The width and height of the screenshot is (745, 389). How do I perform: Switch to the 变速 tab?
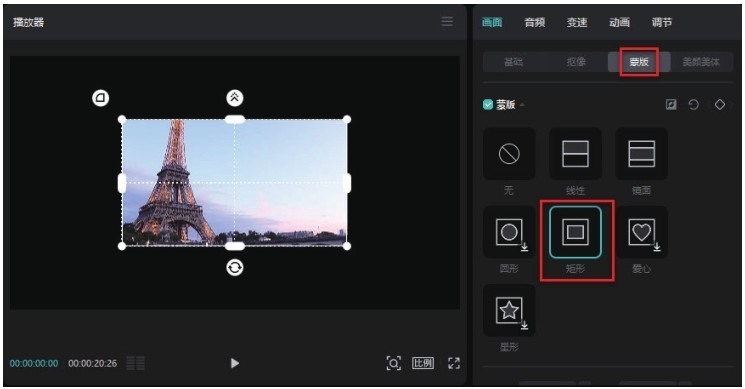577,22
